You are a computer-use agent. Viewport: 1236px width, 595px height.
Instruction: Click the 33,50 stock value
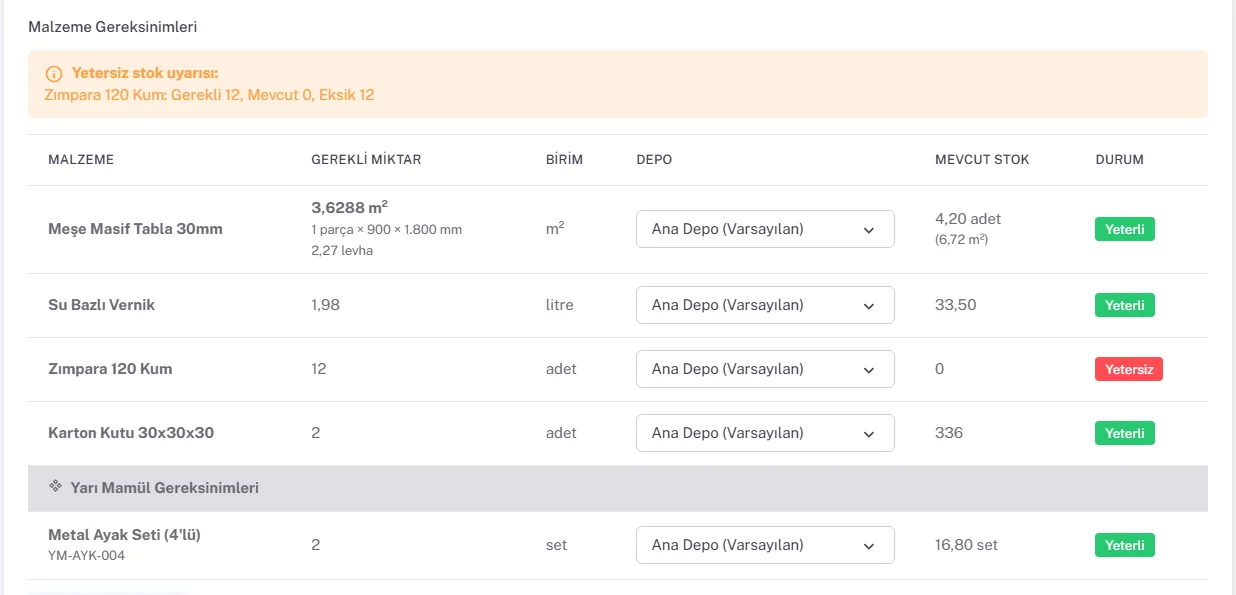click(956, 305)
